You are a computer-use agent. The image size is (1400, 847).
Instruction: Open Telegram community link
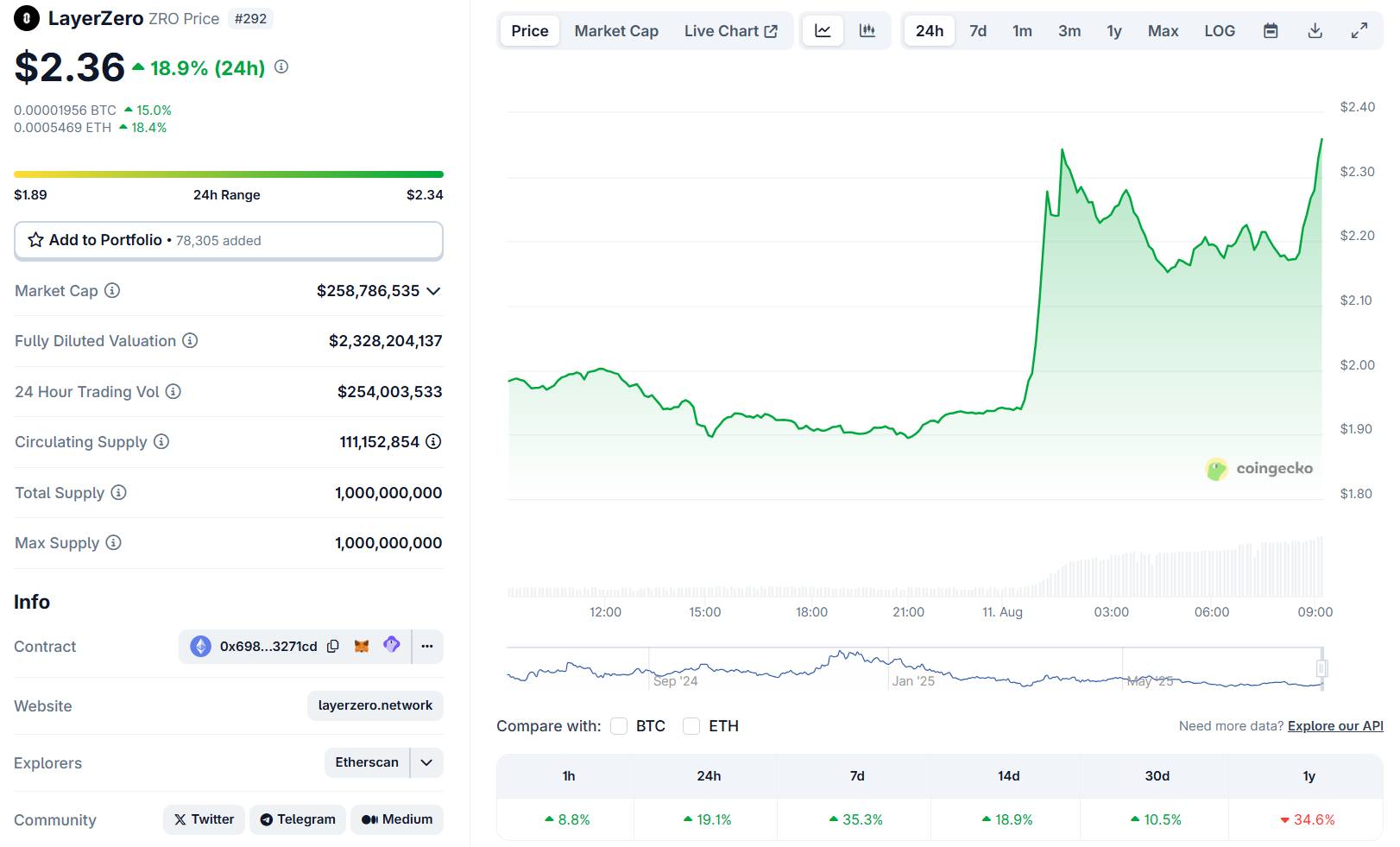pos(298,819)
